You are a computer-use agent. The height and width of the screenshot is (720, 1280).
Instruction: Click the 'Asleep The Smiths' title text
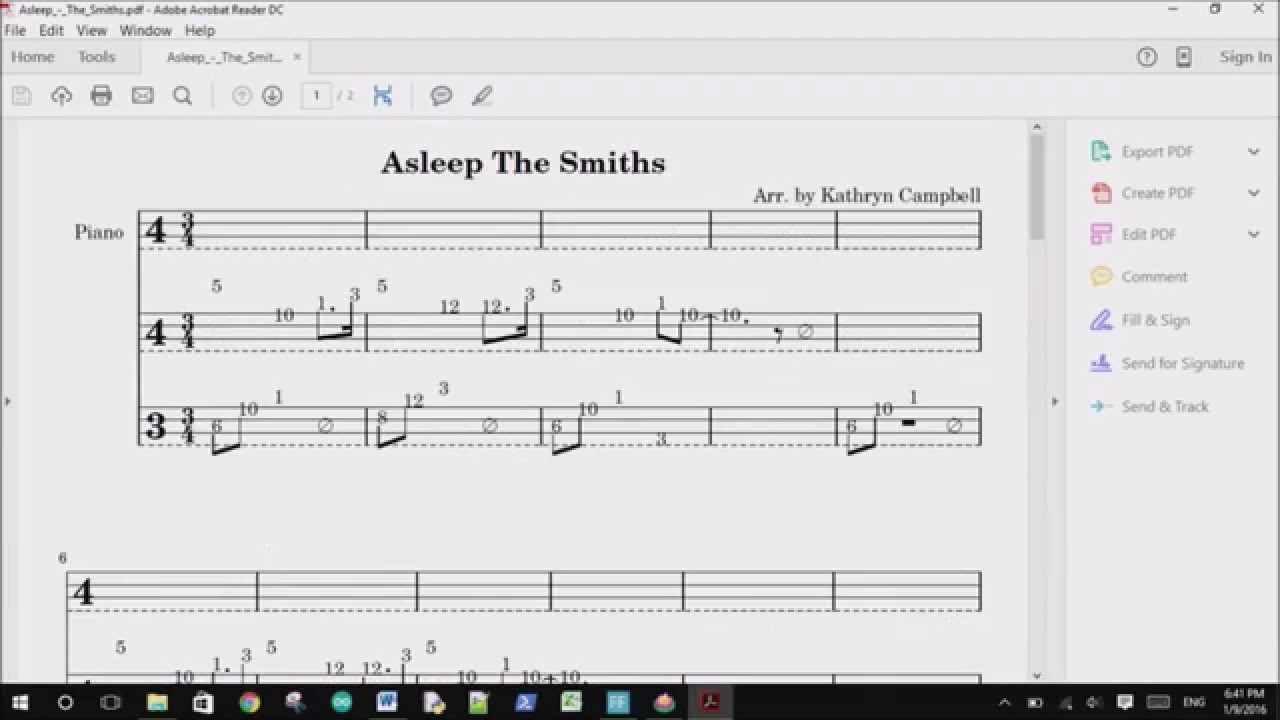coord(523,163)
